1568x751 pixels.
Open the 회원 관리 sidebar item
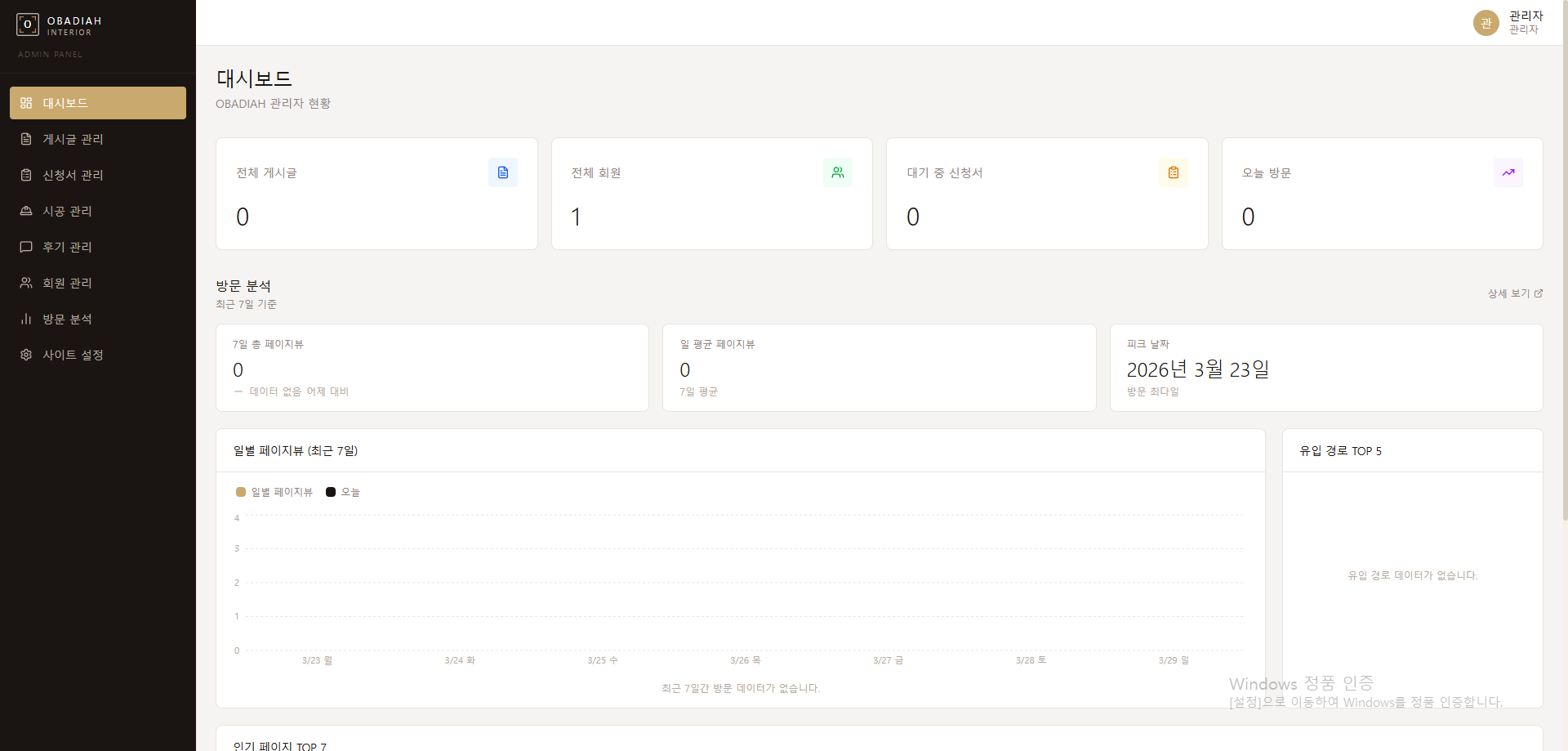[x=67, y=283]
